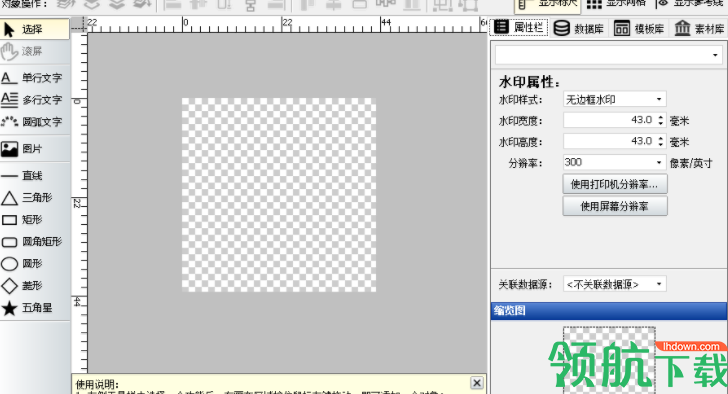
Task: Switch to the 属性栏 tab
Action: point(520,28)
